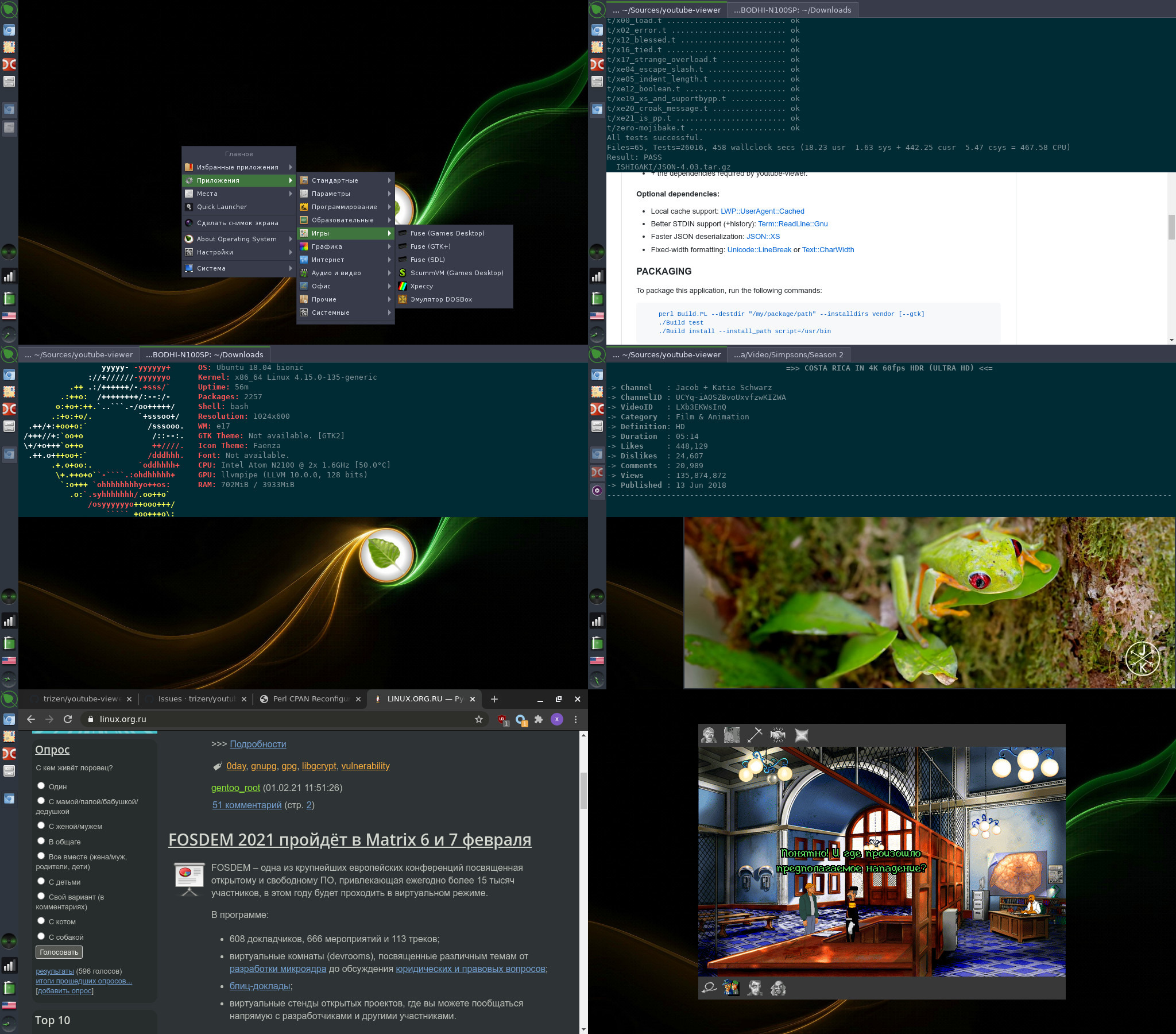Choose the handshake icon in the game toolbar

click(778, 735)
